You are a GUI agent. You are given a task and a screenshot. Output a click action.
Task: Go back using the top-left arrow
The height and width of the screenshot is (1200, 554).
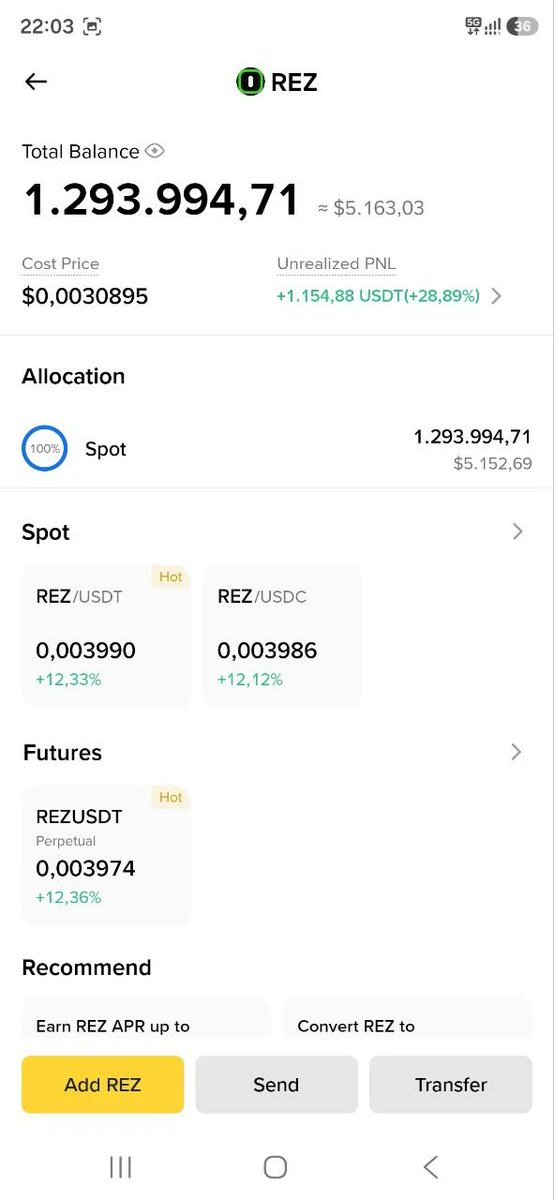(x=36, y=82)
